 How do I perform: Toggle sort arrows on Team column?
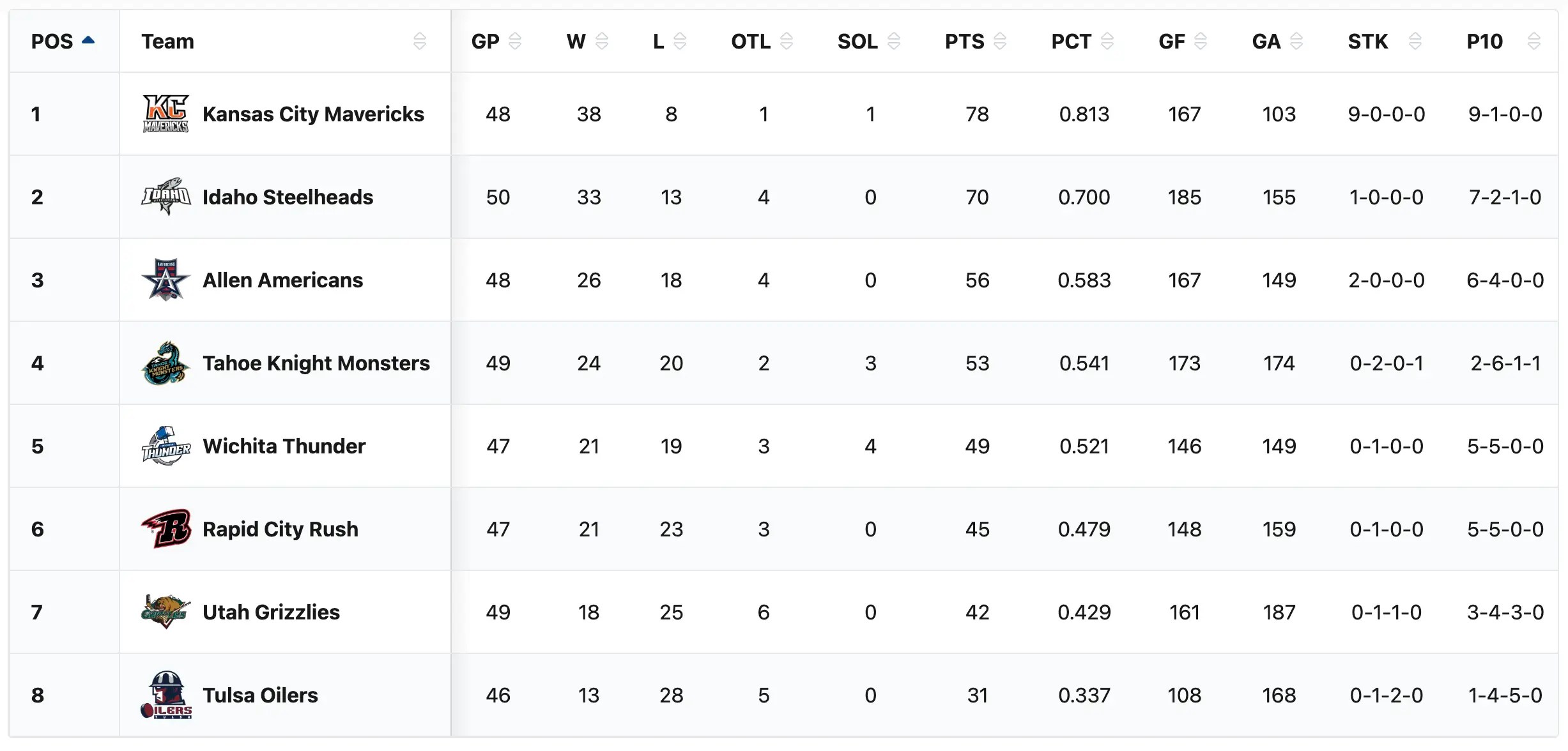click(420, 42)
